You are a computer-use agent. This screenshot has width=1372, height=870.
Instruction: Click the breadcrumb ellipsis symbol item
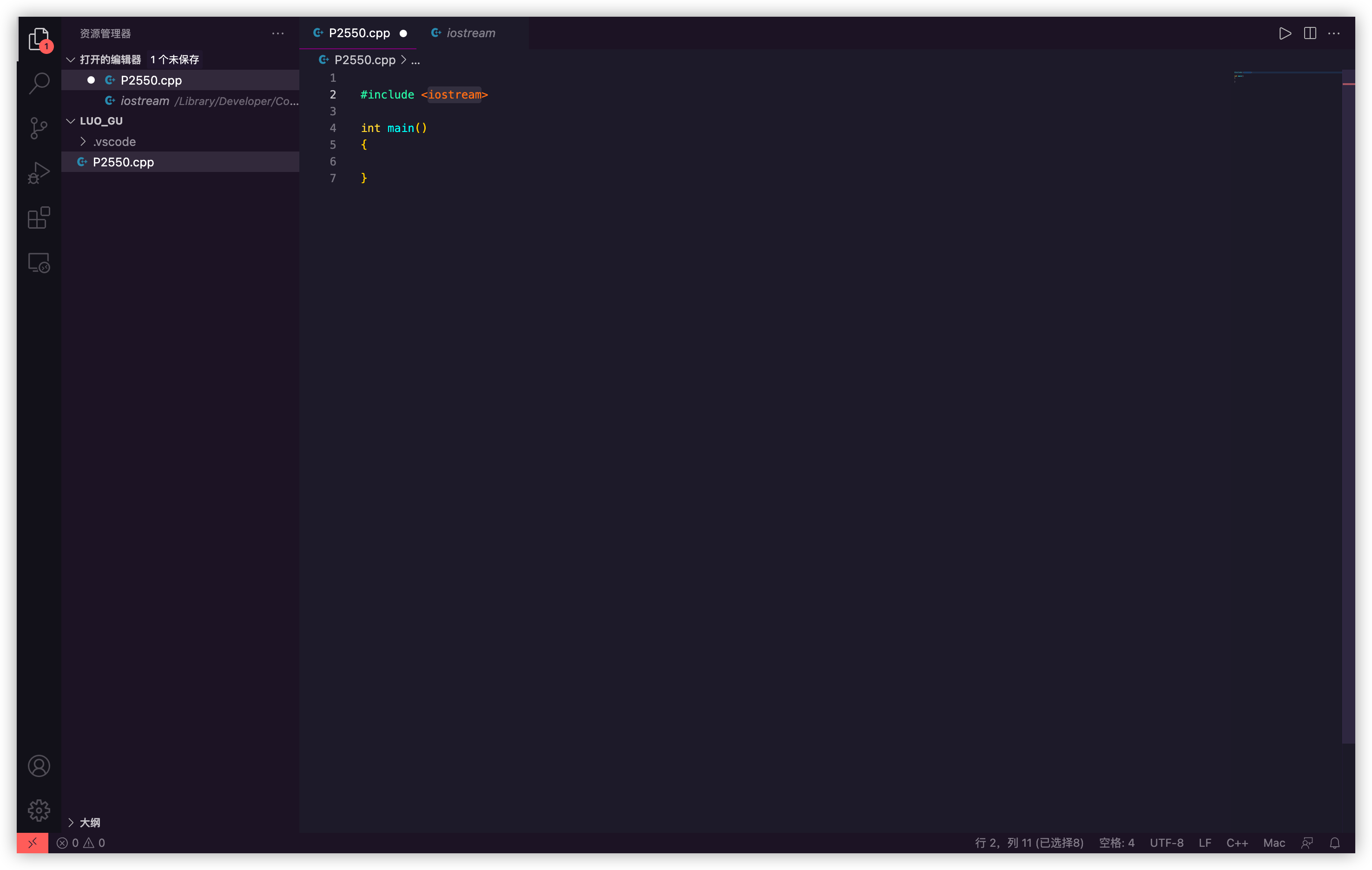416,60
